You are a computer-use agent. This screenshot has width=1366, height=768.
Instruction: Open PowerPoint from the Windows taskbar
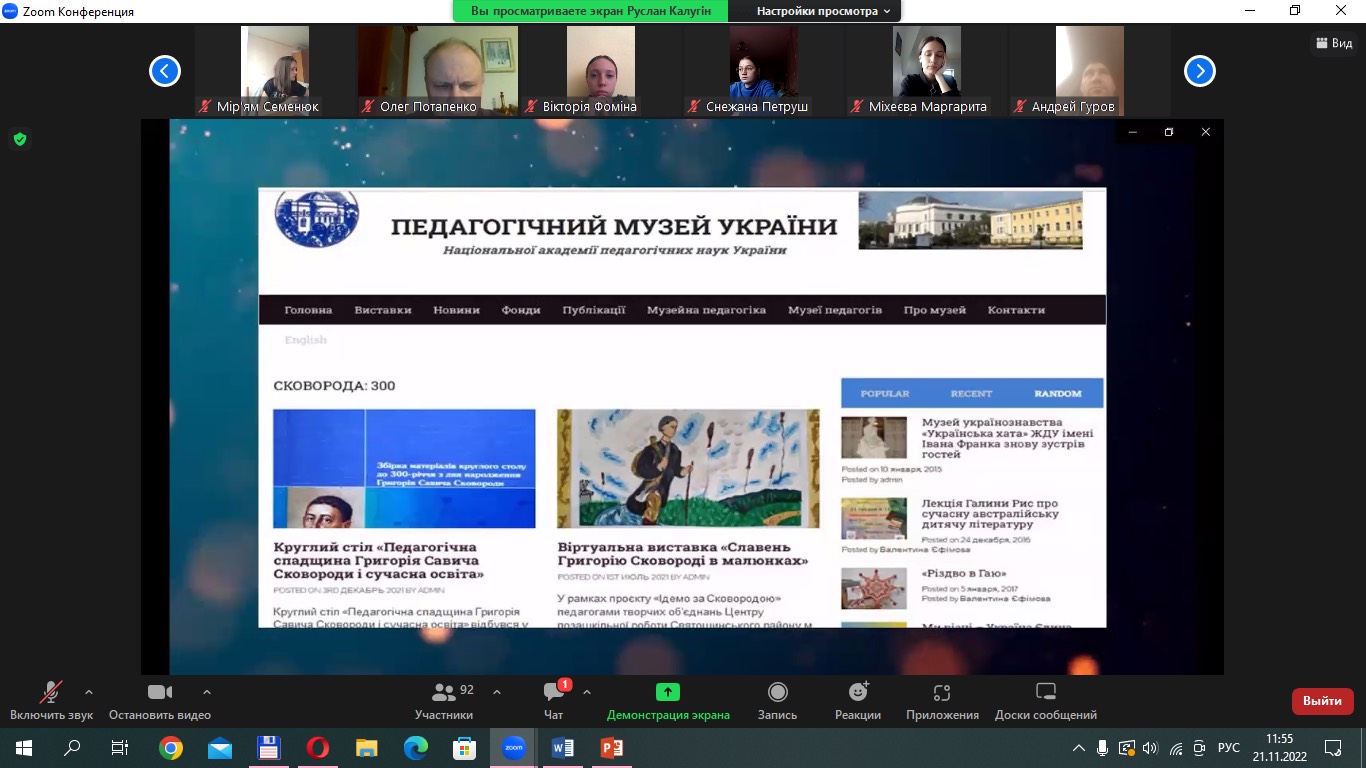pyautogui.click(x=611, y=747)
